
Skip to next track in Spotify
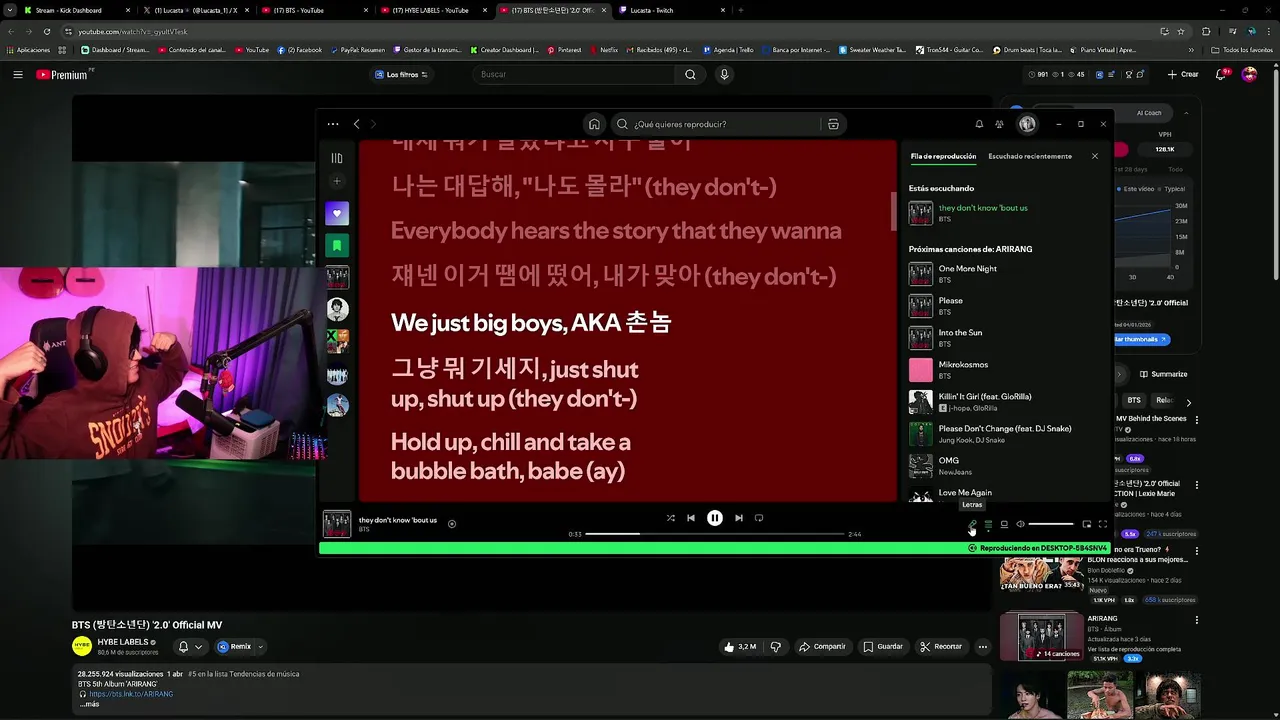[739, 518]
